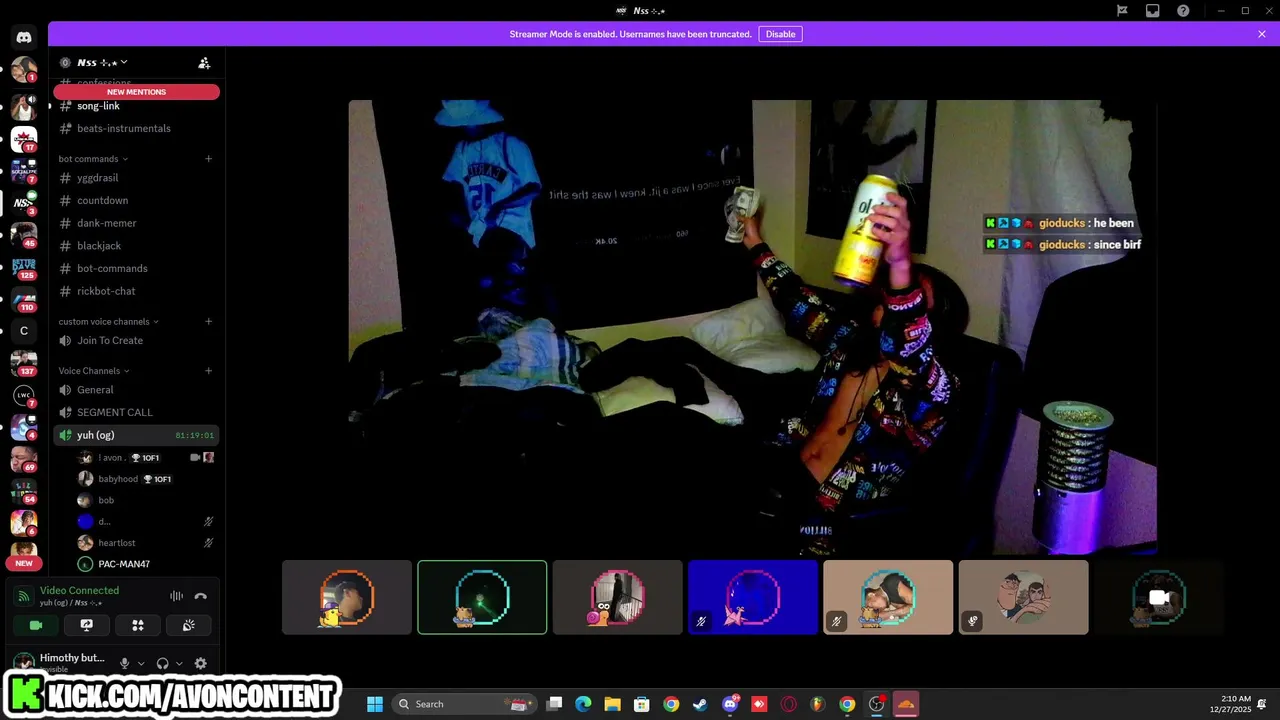Screen dimensions: 1280x720
Task: Open headphone output options arrow
Action: coord(179,663)
